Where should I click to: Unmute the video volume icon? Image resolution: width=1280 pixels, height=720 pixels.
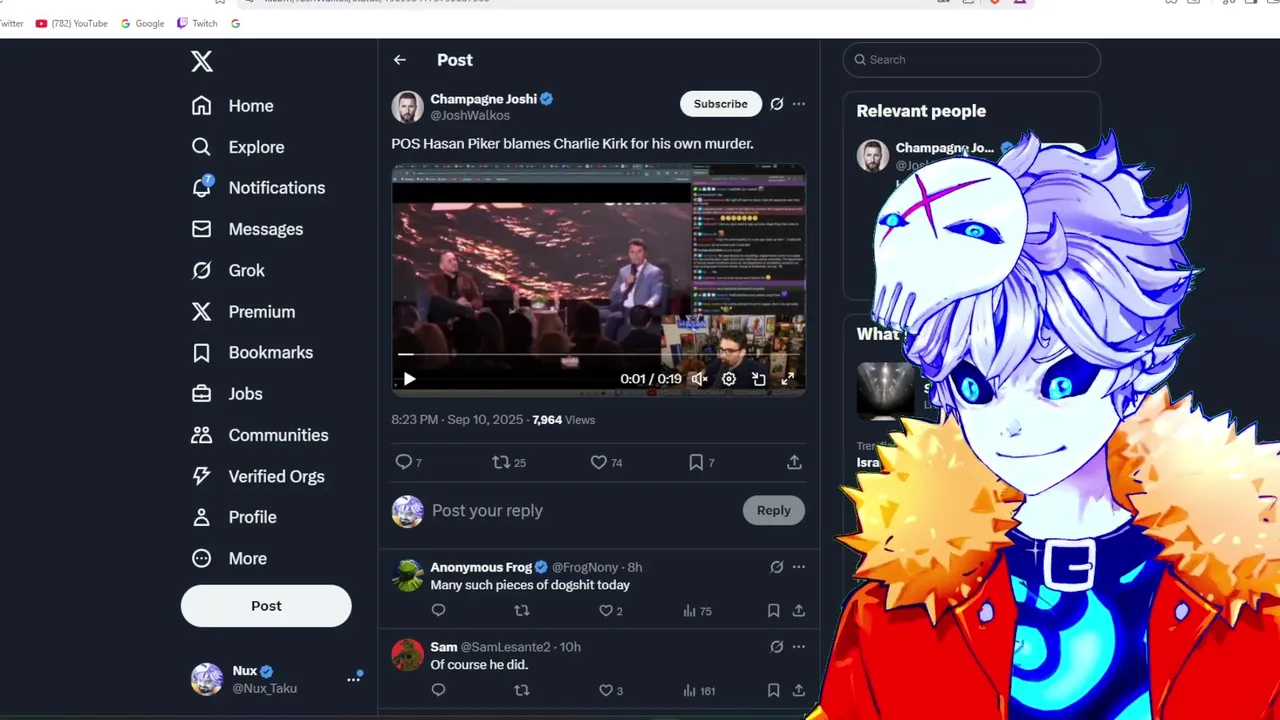click(x=699, y=379)
